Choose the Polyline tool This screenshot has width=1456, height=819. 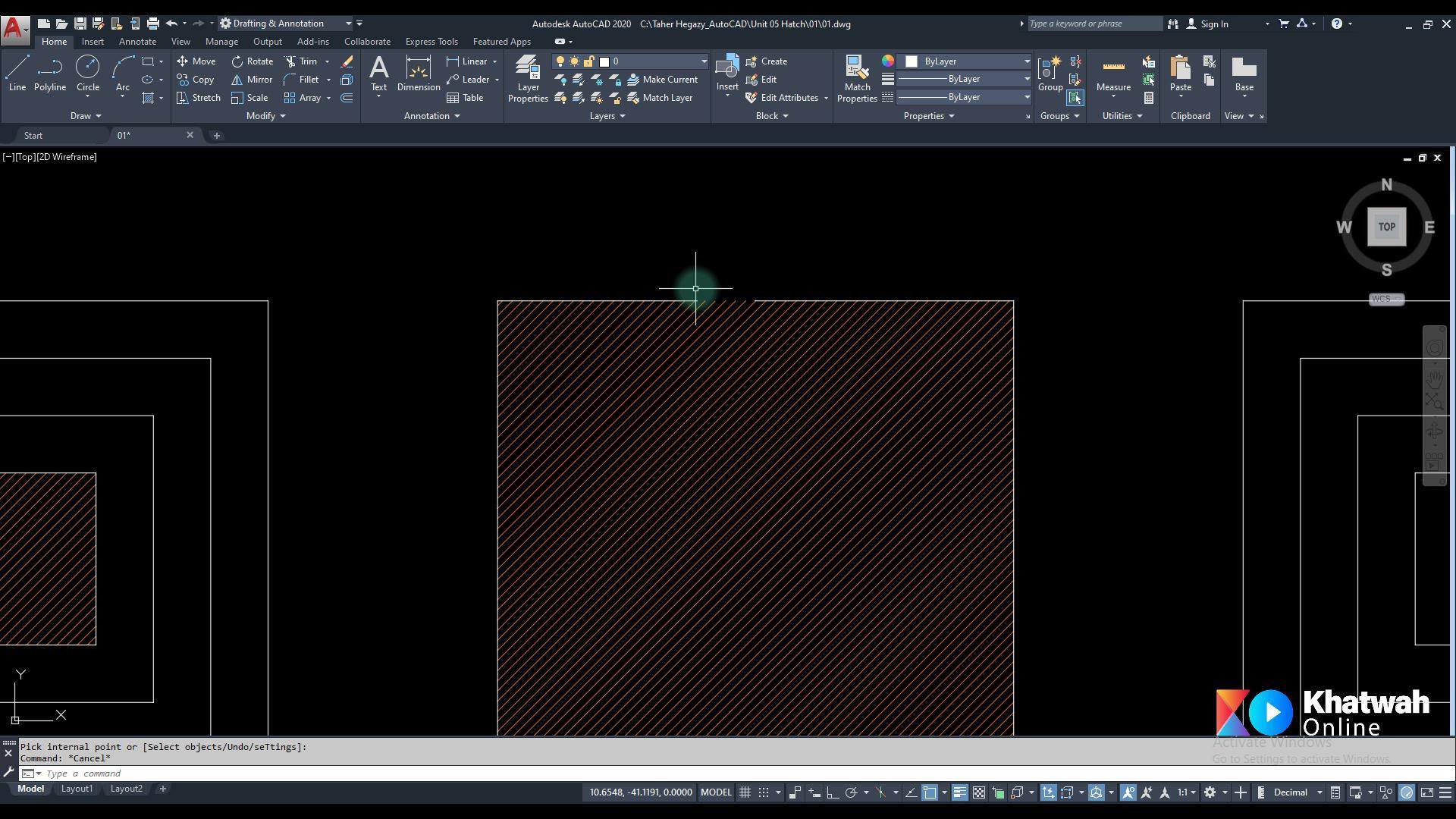(49, 74)
